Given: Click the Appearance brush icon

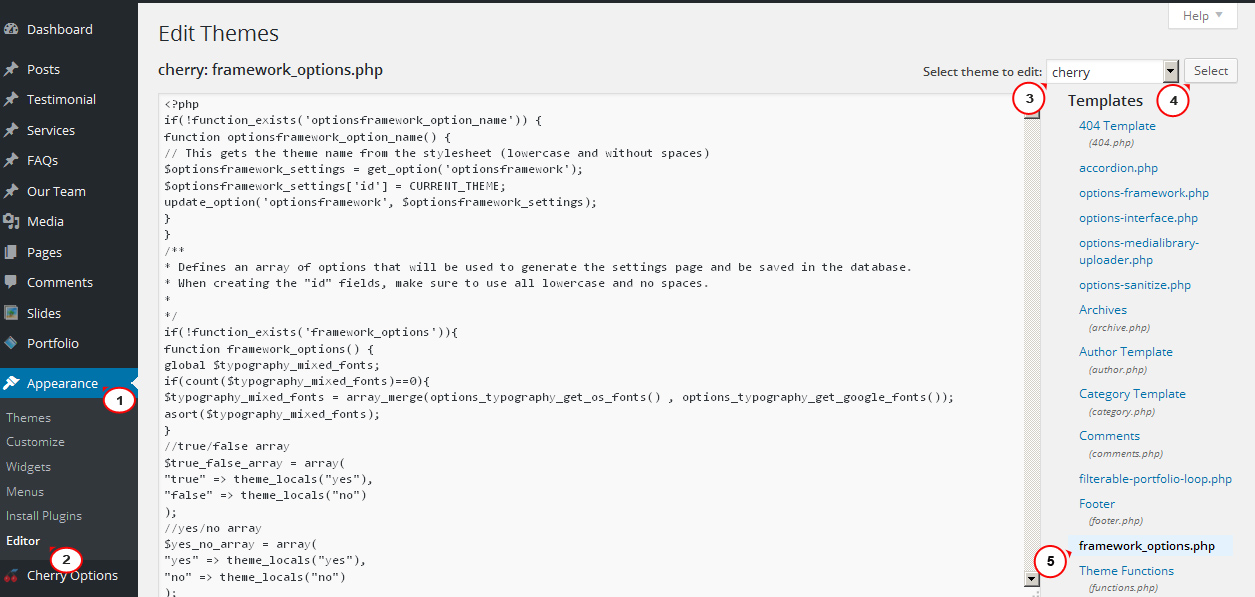Looking at the screenshot, I should point(11,383).
